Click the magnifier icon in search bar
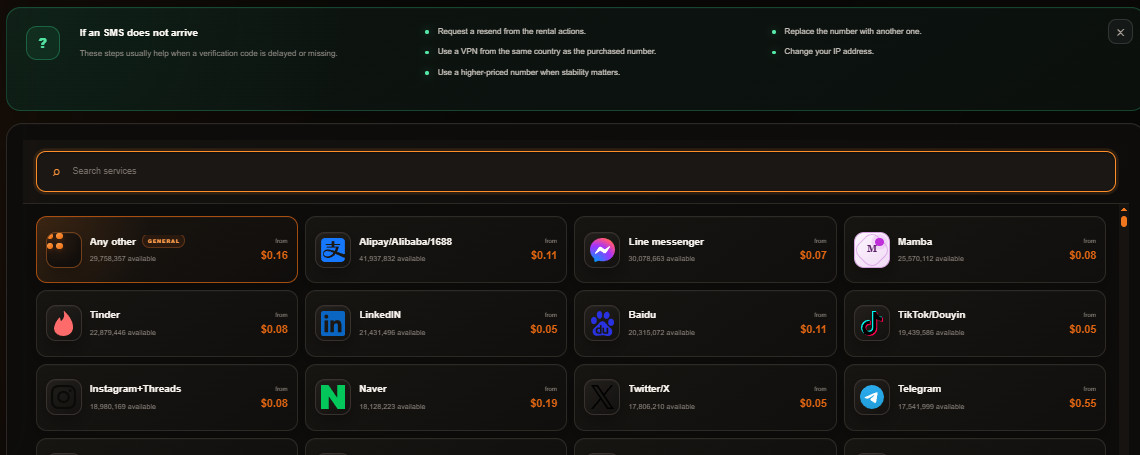1140x455 pixels. click(x=56, y=172)
